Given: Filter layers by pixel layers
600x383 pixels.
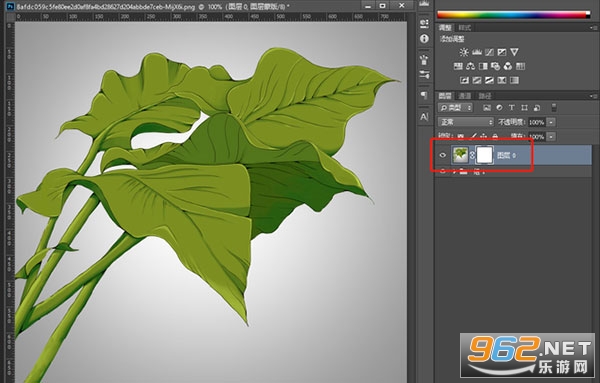Looking at the screenshot, I should (x=487, y=108).
